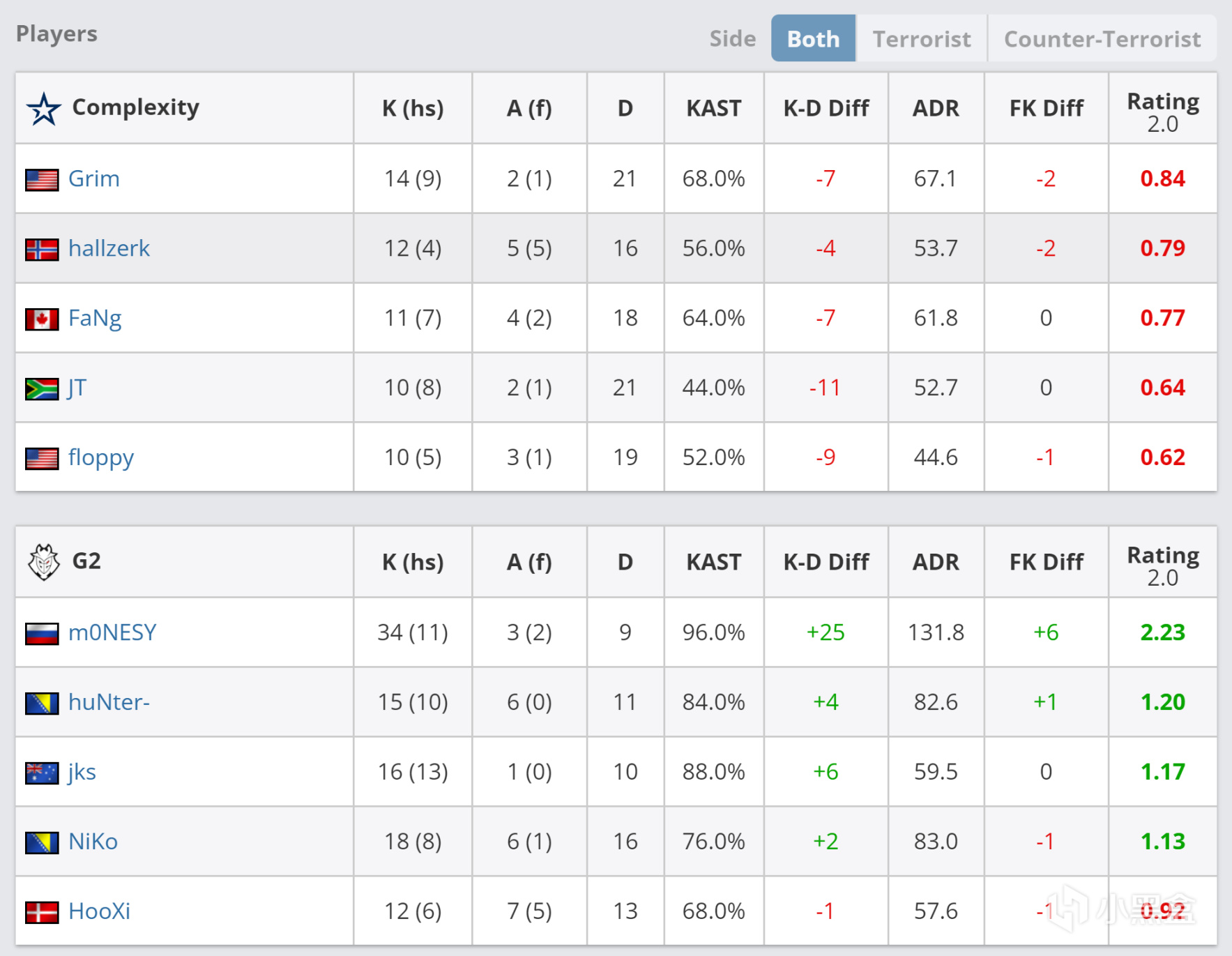This screenshot has height=956, width=1232.
Task: Sort G2 table by Rating 2.0 header
Action: (1163, 562)
